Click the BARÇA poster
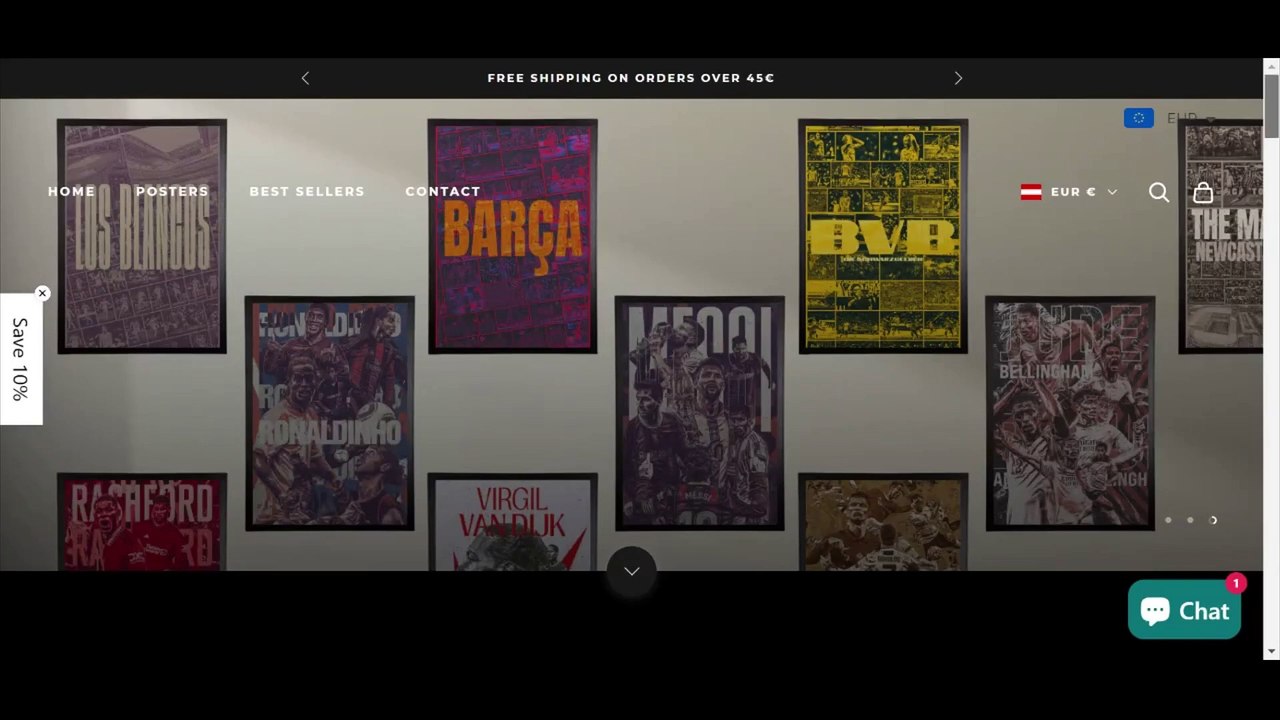The width and height of the screenshot is (1280, 720). tap(512, 236)
